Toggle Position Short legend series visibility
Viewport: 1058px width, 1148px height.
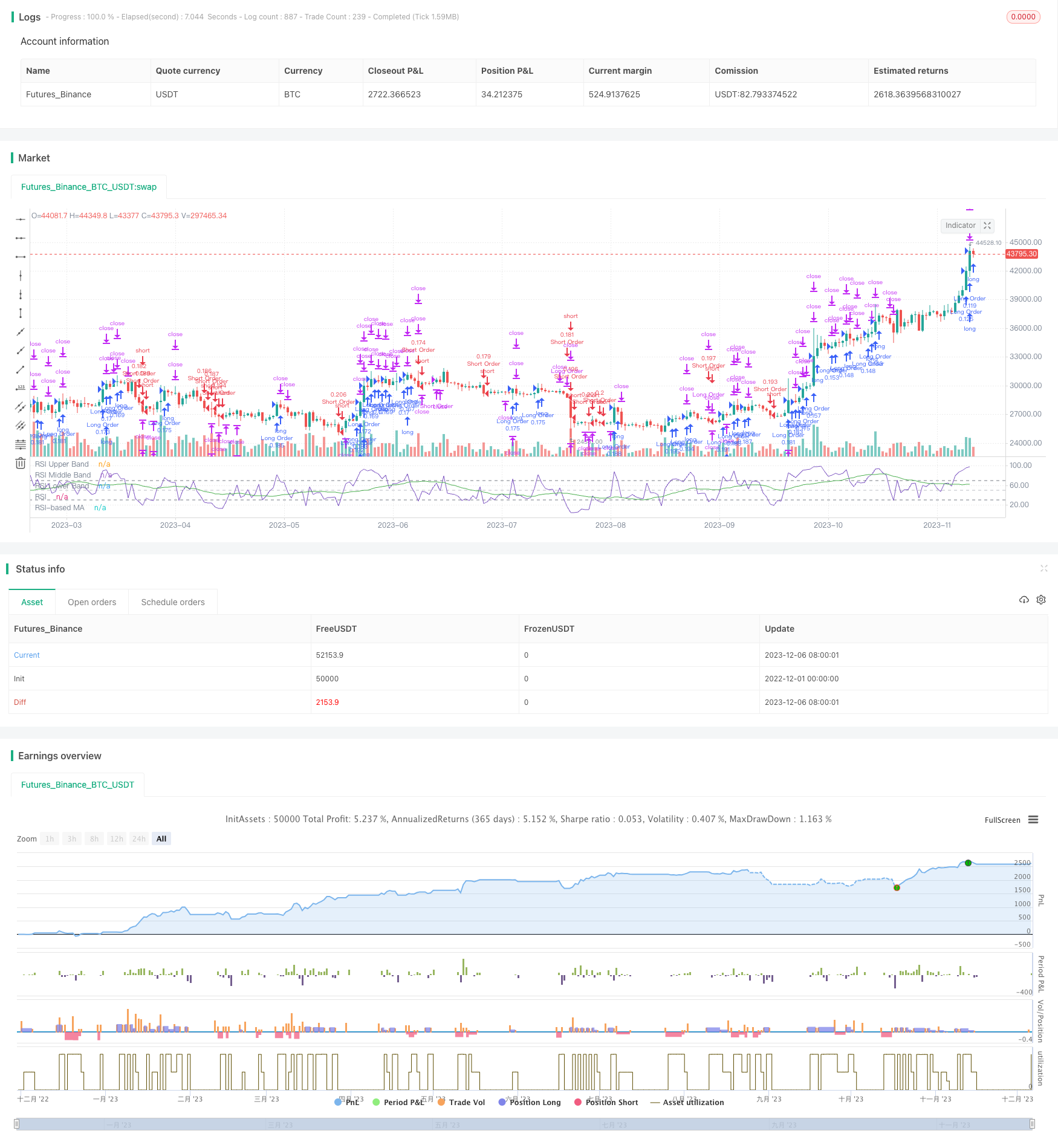[606, 1102]
